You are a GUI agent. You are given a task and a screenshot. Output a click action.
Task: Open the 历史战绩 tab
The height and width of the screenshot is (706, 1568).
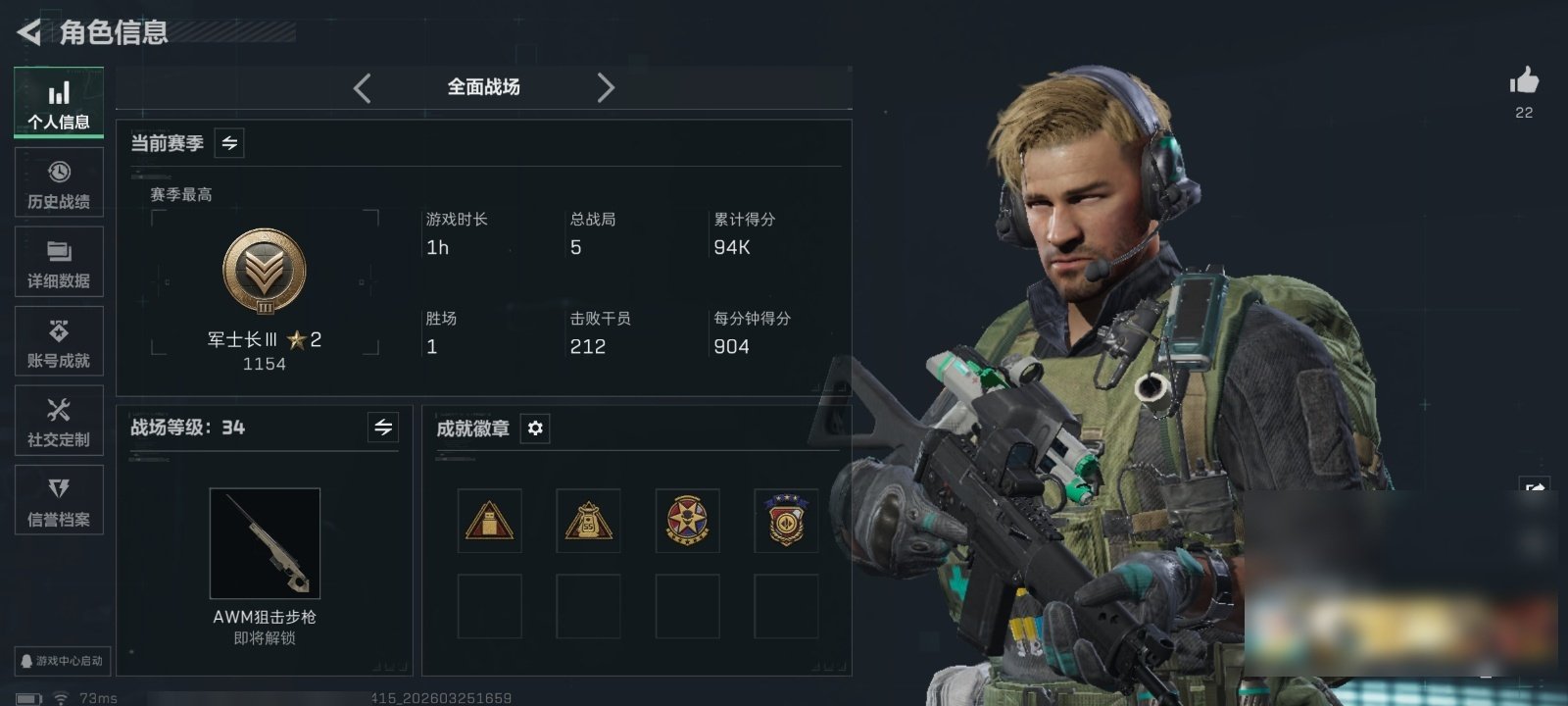59,182
